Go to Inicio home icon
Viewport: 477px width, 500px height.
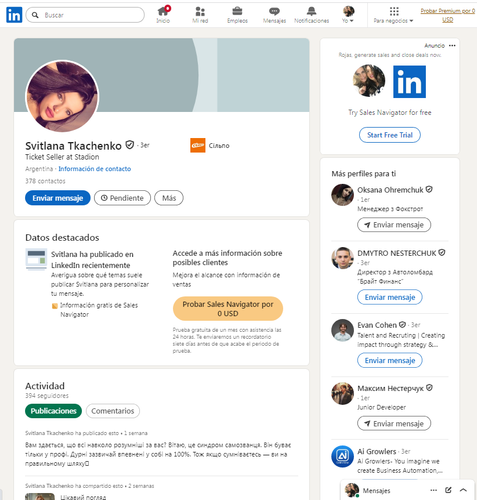tap(163, 15)
